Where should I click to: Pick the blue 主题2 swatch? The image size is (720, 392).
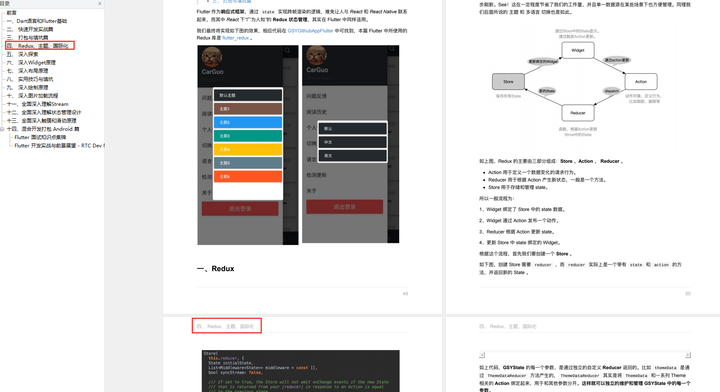pos(248,123)
